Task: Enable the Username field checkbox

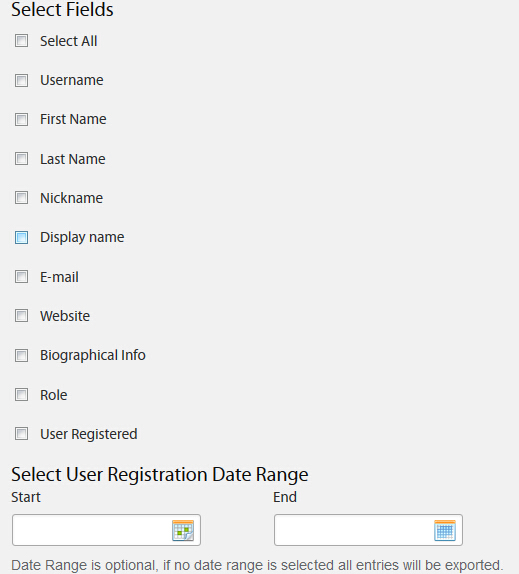Action: 21,80
